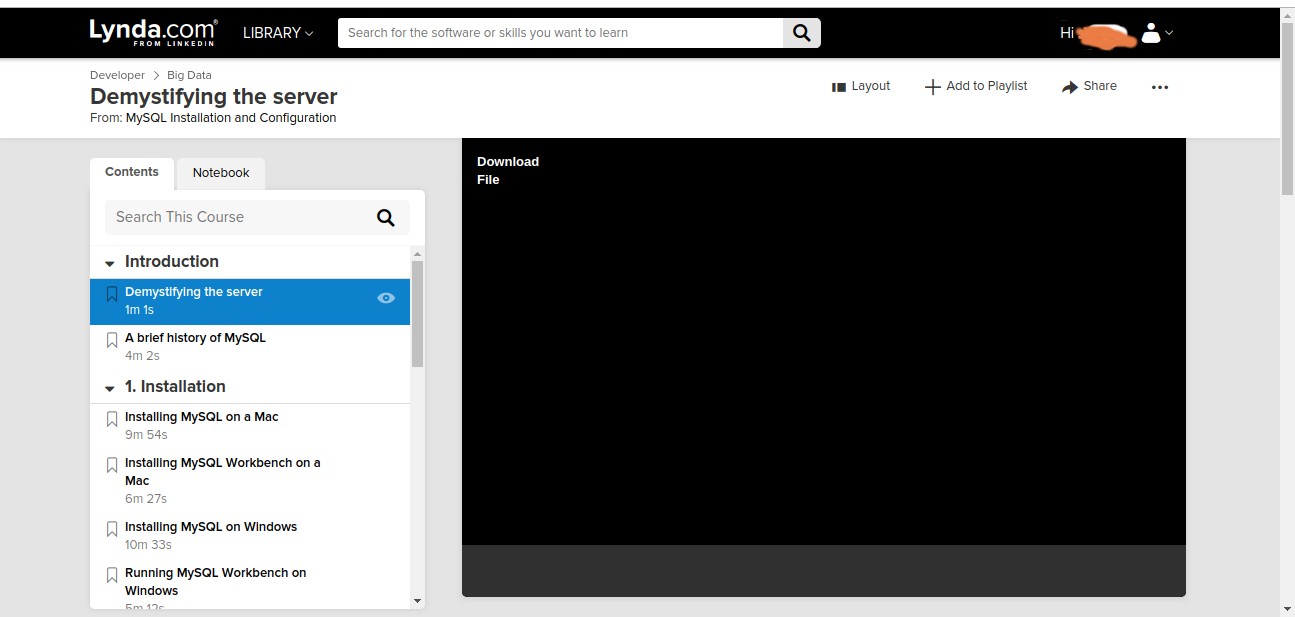The image size is (1295, 617).
Task: Bookmark Installing MySQL on a Mac
Action: tap(112, 420)
